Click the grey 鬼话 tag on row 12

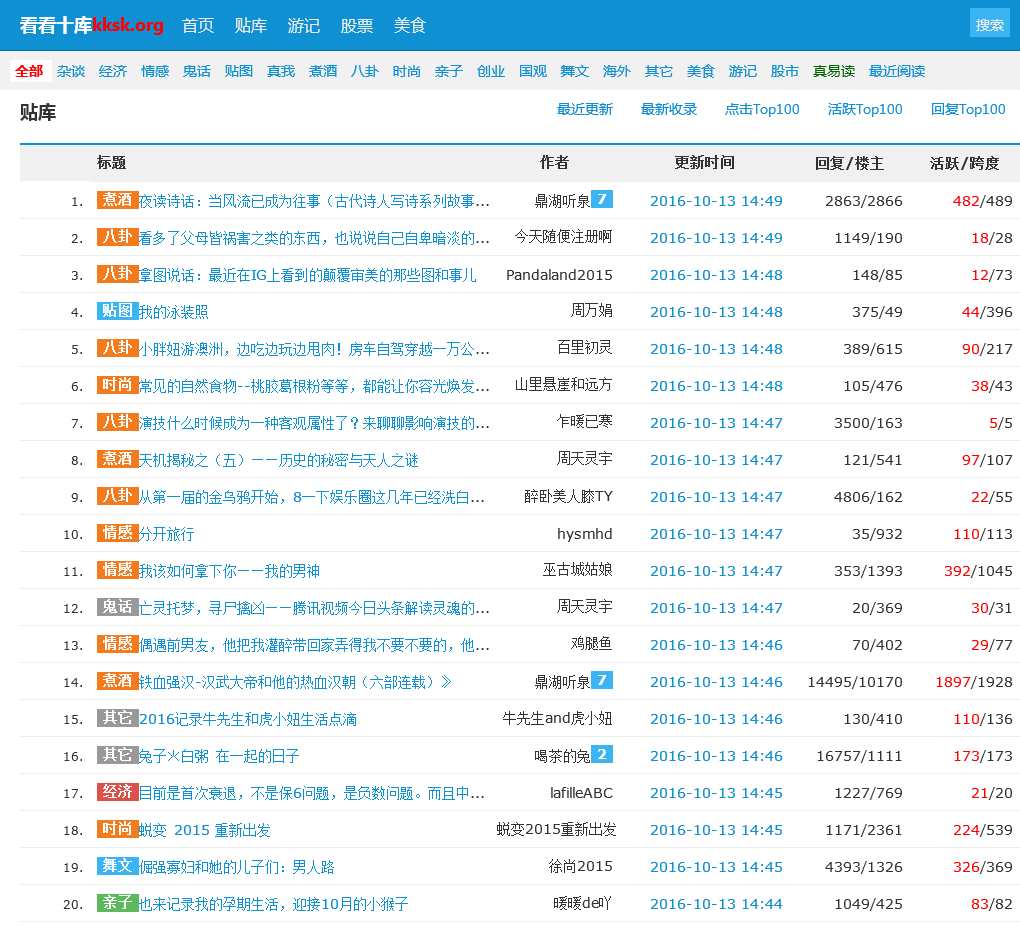[117, 607]
